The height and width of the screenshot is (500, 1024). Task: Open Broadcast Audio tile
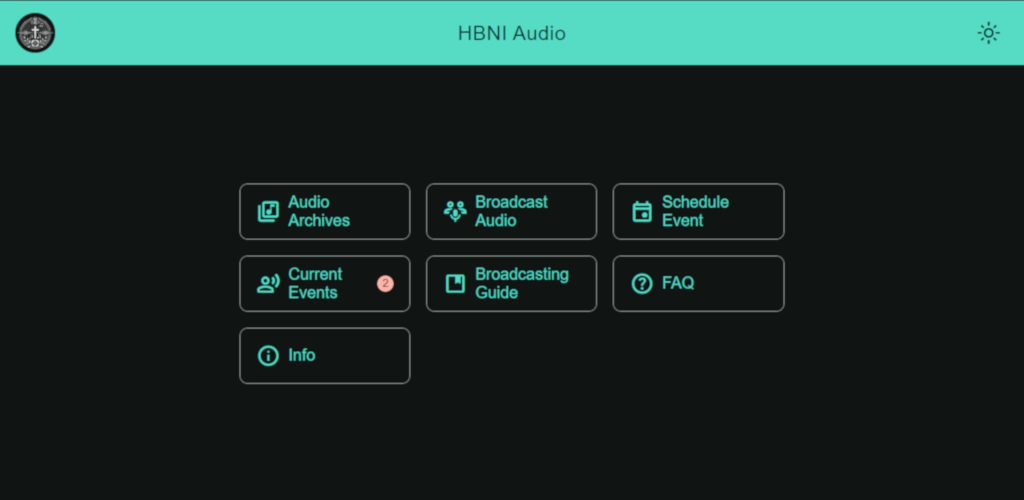pyautogui.click(x=511, y=211)
